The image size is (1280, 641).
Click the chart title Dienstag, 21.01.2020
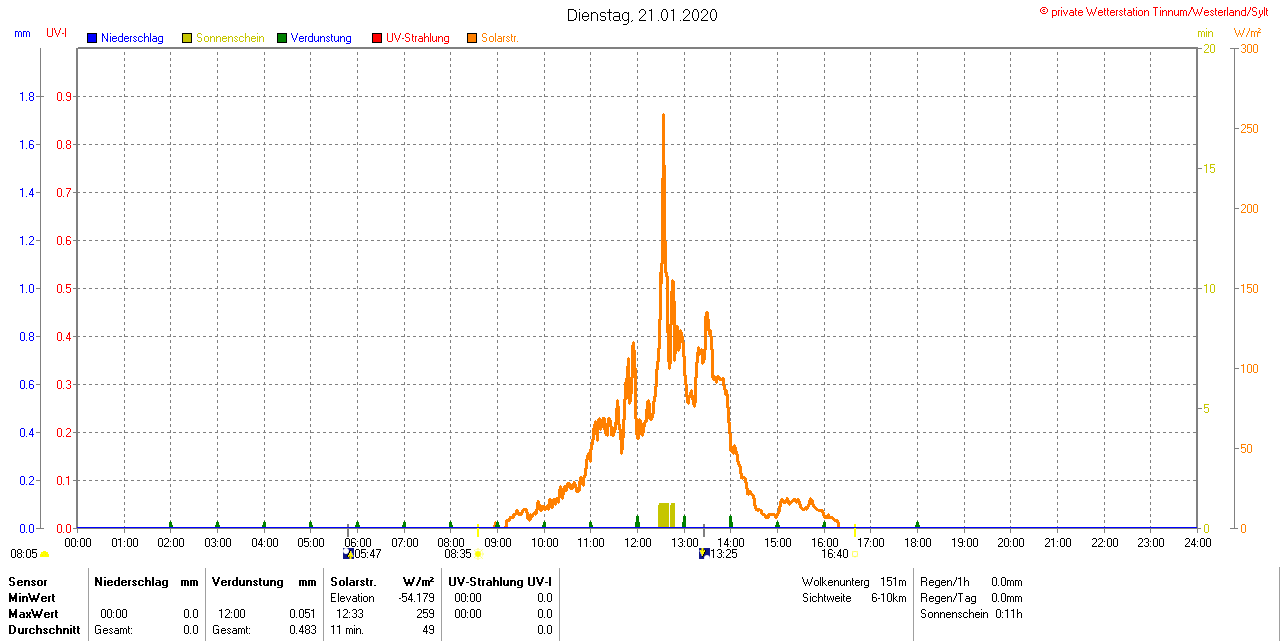pos(642,15)
